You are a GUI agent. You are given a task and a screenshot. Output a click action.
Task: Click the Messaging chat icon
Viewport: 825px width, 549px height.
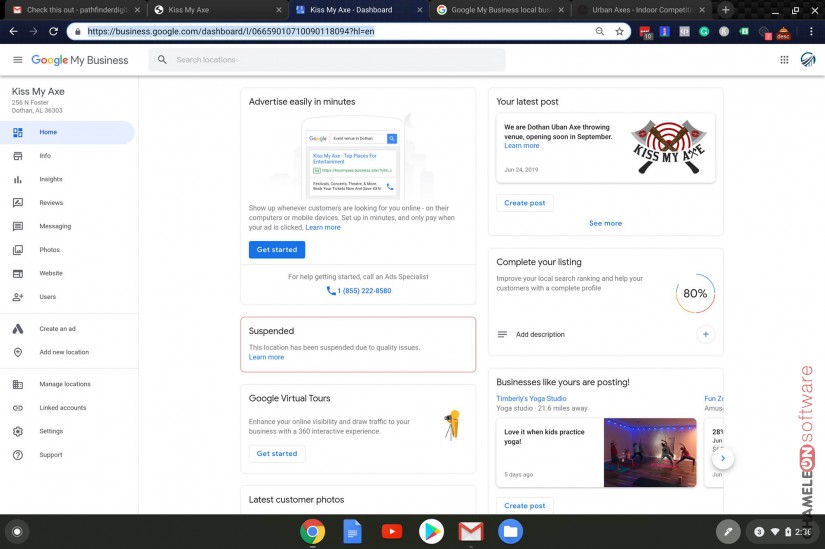coord(18,226)
